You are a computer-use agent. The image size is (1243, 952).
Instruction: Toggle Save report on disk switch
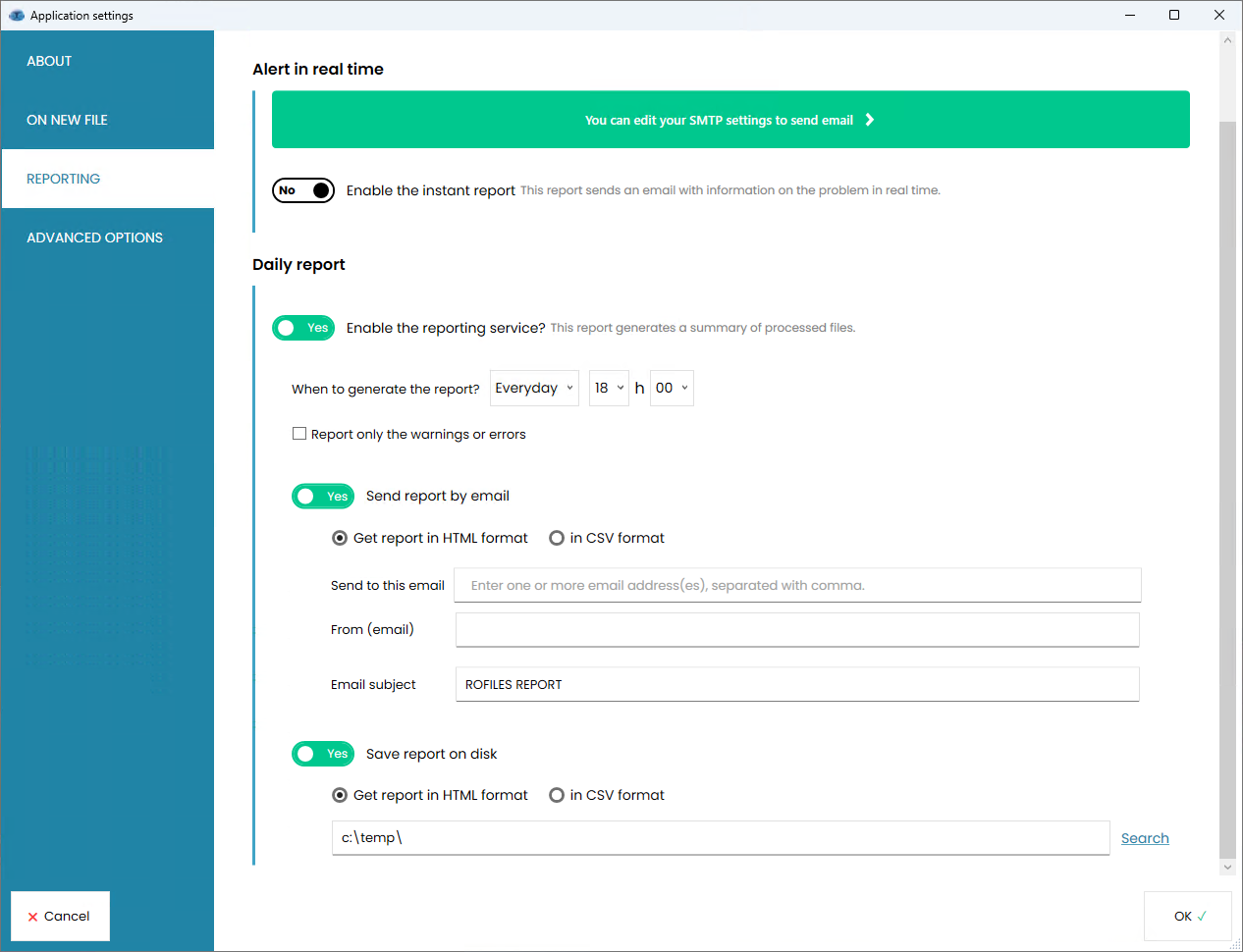click(x=323, y=754)
